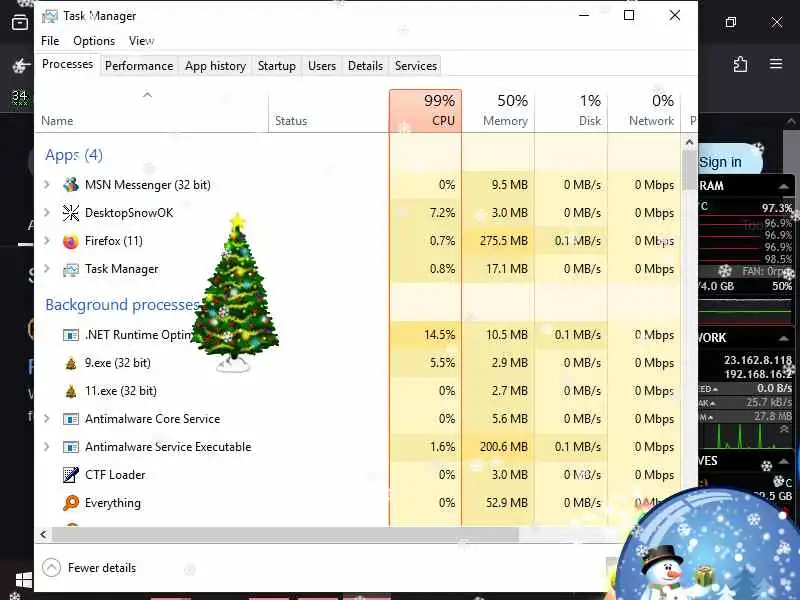Switch to the Performance tab
This screenshot has width=800, height=600.
(139, 66)
